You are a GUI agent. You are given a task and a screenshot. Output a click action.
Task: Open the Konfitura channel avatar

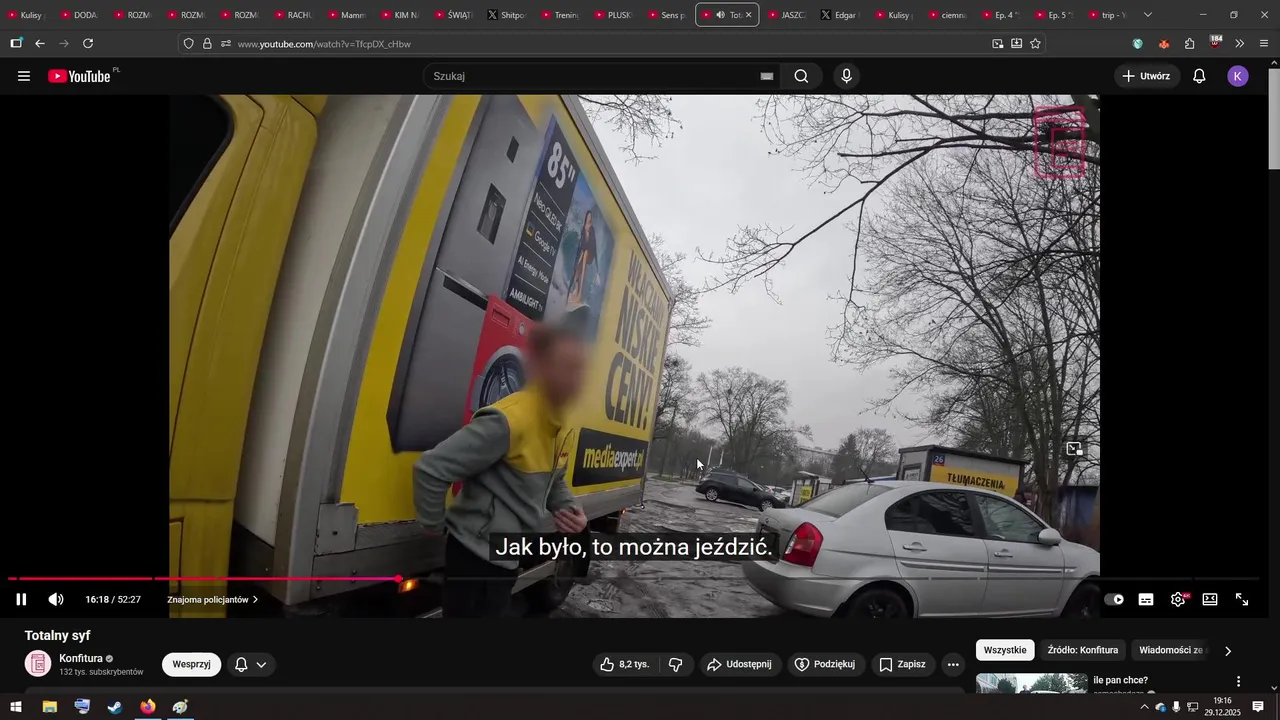38,664
